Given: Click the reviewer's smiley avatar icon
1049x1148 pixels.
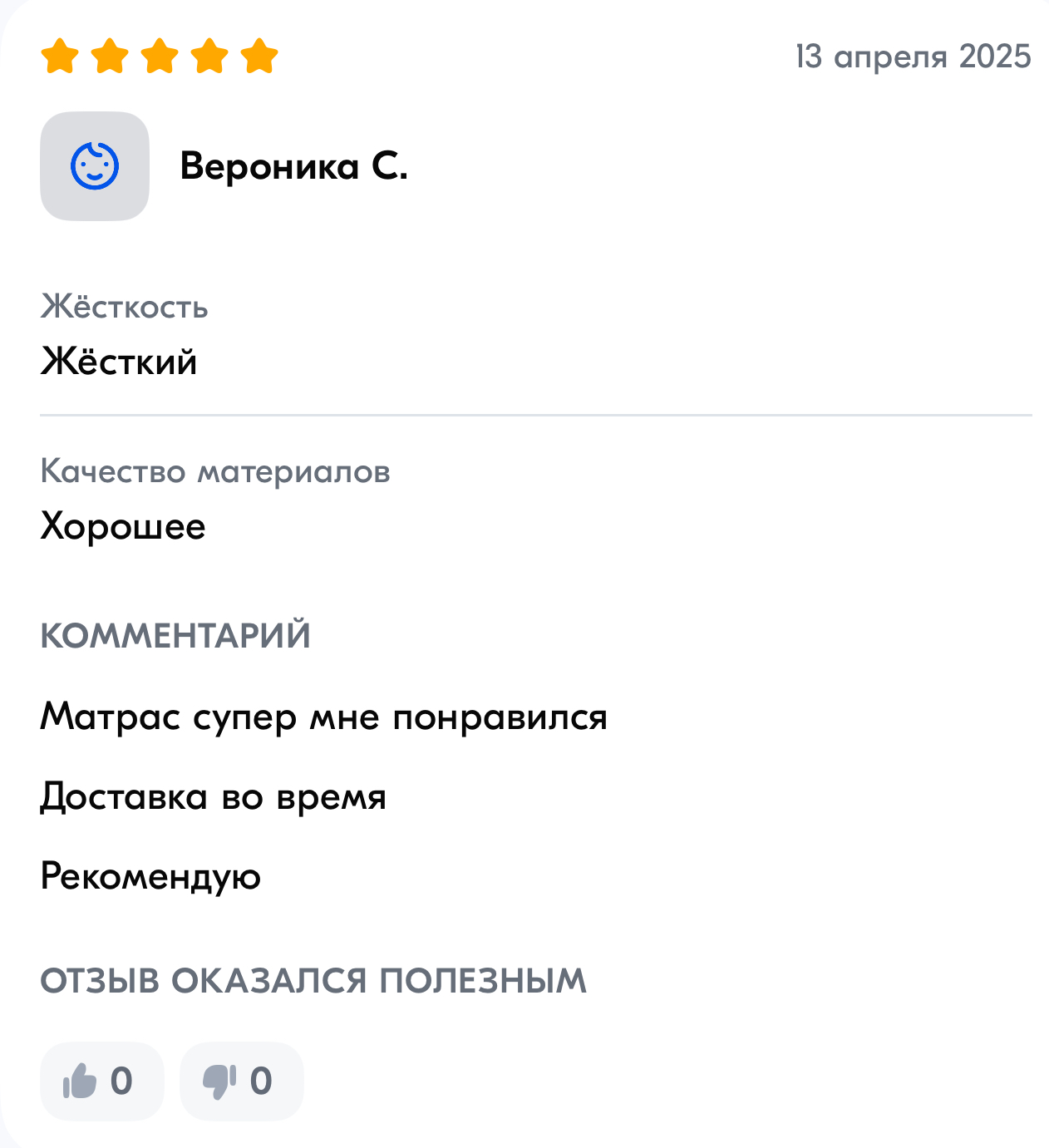Looking at the screenshot, I should (x=95, y=166).
